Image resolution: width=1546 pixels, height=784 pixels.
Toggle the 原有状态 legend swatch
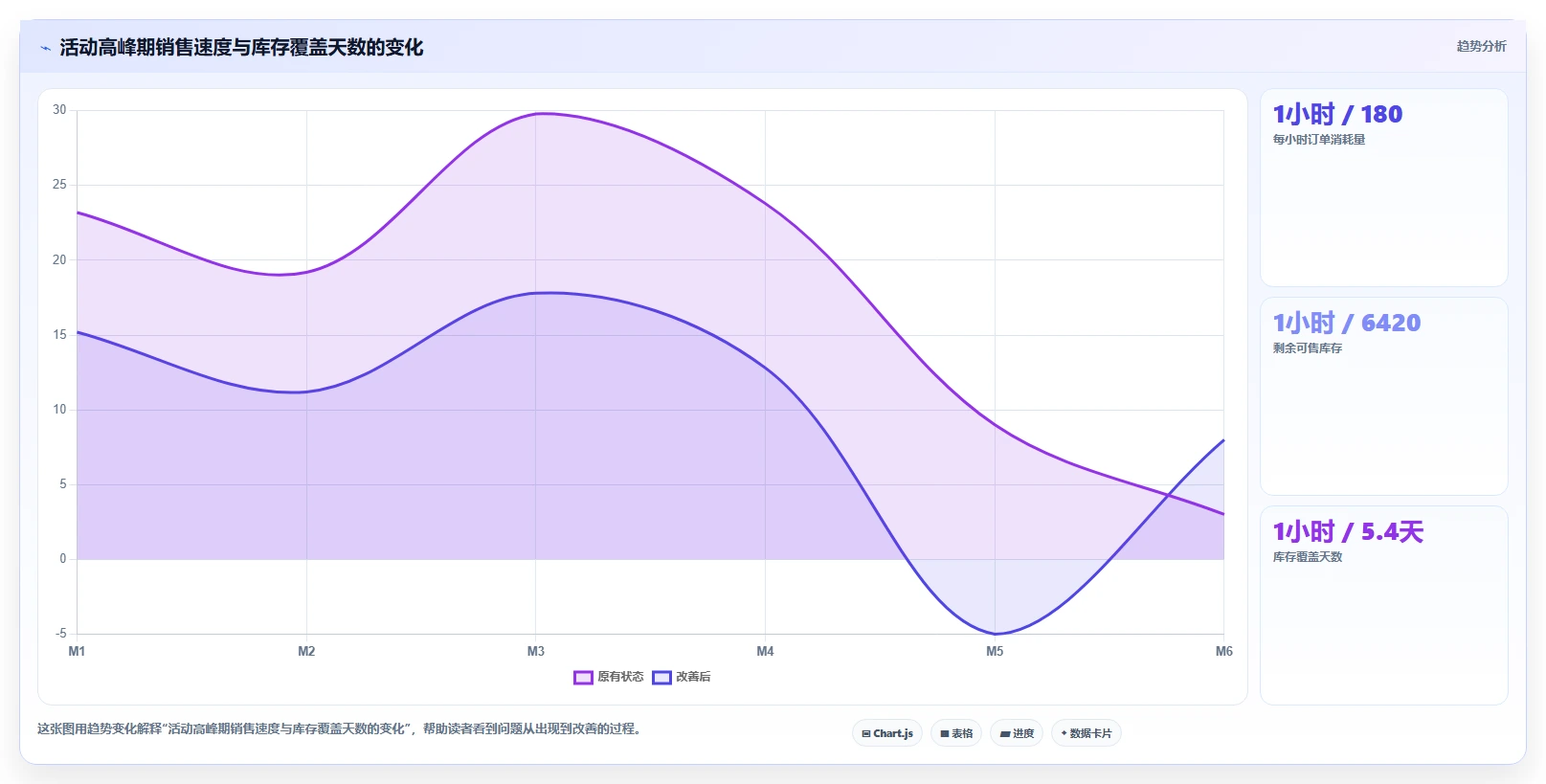tap(583, 678)
